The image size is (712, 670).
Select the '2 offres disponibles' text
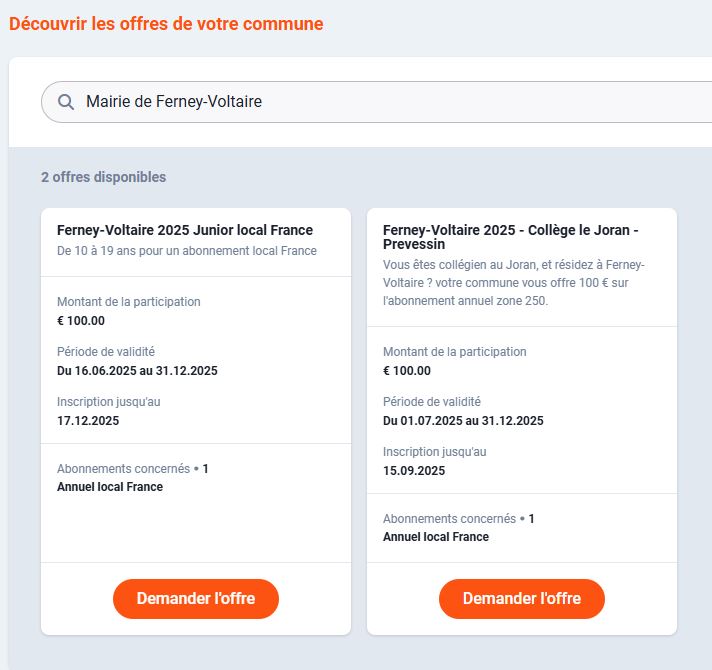tap(104, 177)
